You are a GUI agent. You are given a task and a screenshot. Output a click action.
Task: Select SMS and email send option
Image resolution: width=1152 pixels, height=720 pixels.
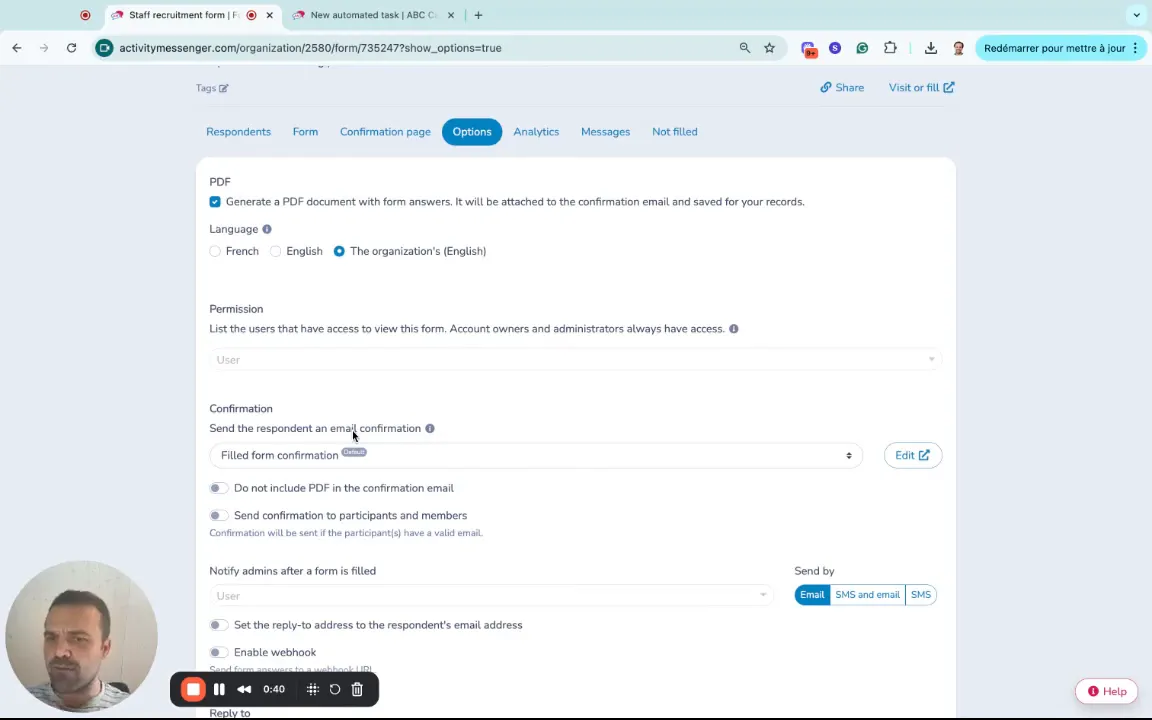tap(867, 595)
